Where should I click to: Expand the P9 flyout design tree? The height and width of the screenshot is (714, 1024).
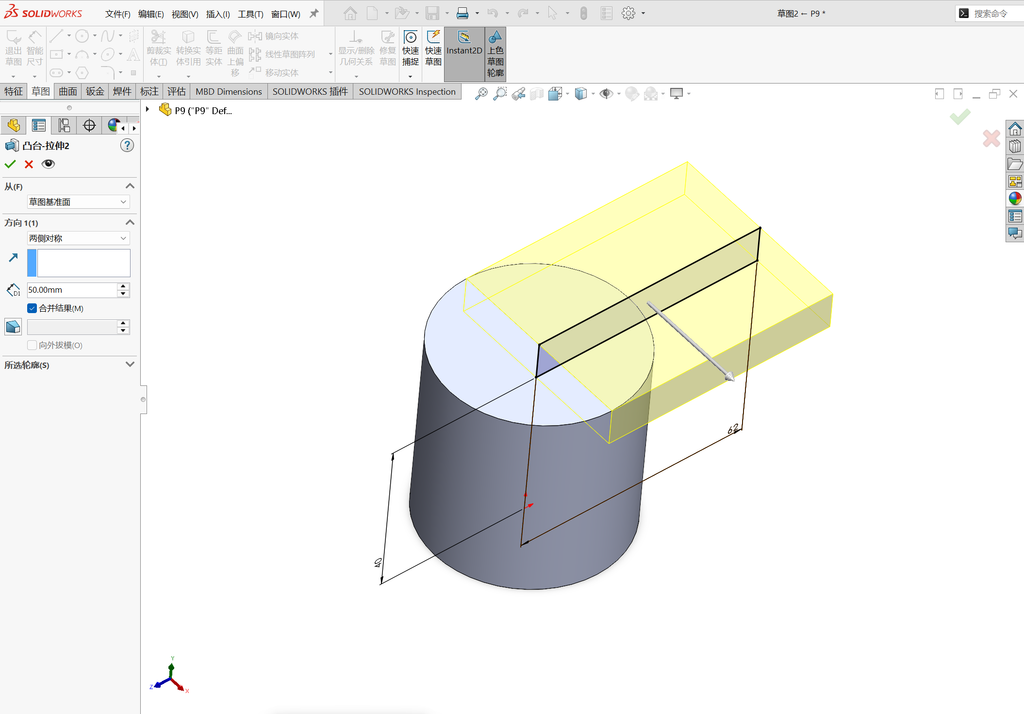point(148,110)
